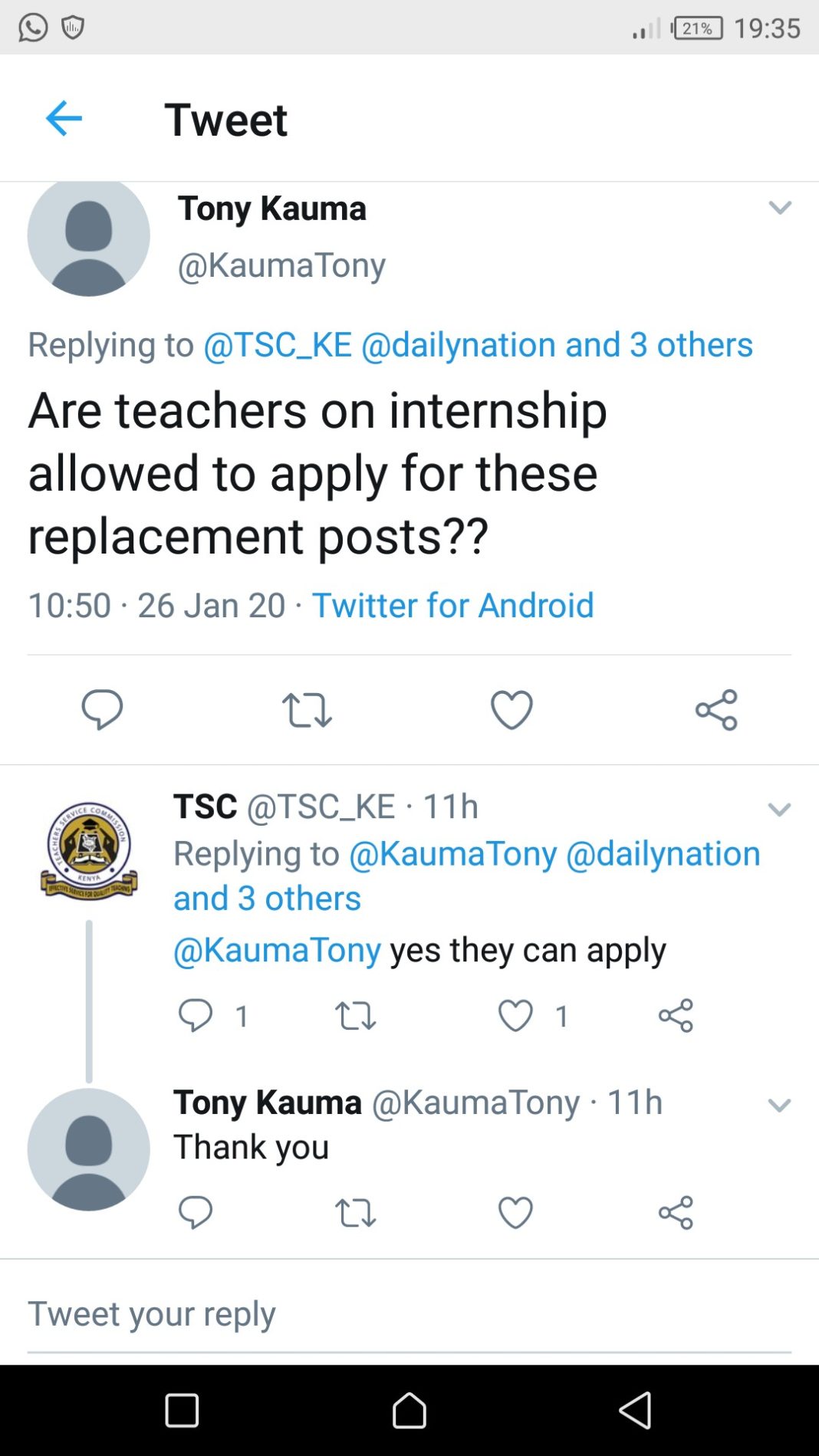Tap the 'Tweet your reply' field
819x1456 pixels.
click(x=409, y=1314)
